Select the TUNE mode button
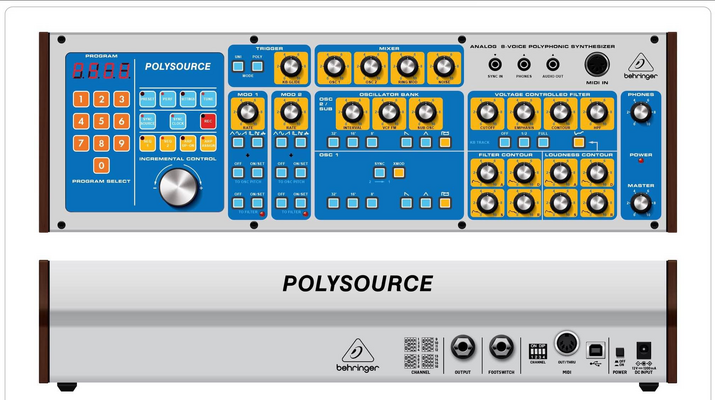Image resolution: width=715 pixels, height=400 pixels. point(208,99)
